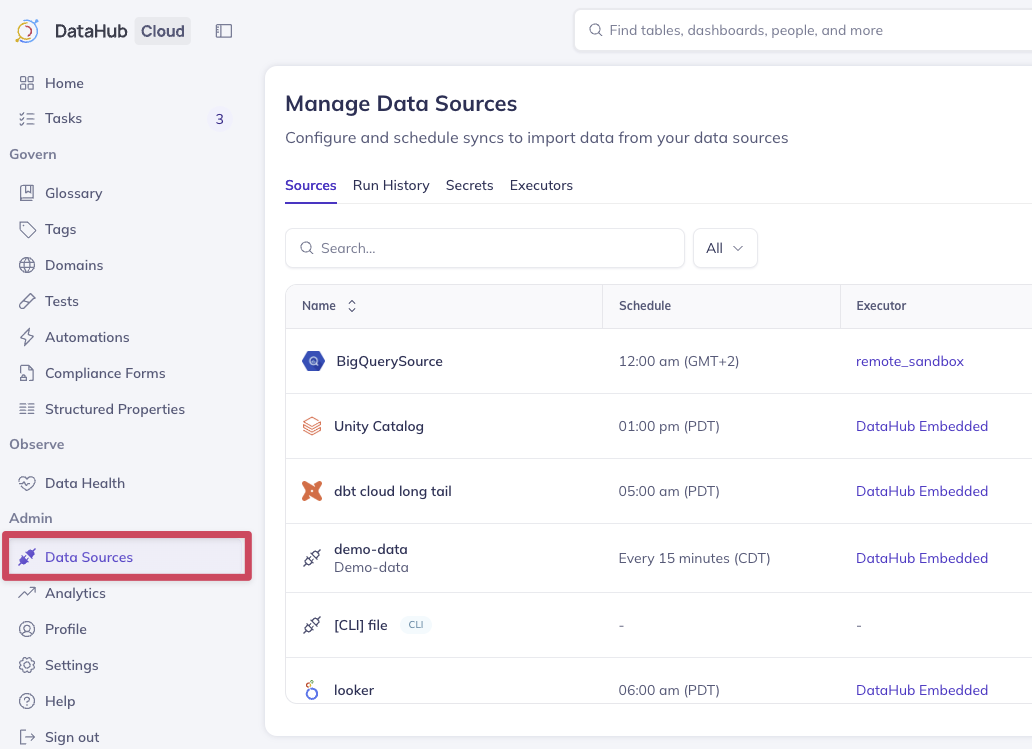Click the Every 15 minutes (CDT) schedule
The height and width of the screenshot is (749, 1032).
click(694, 558)
